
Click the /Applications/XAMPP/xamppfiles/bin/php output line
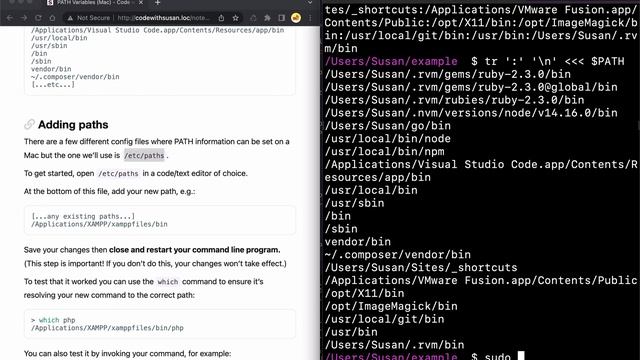107,328
